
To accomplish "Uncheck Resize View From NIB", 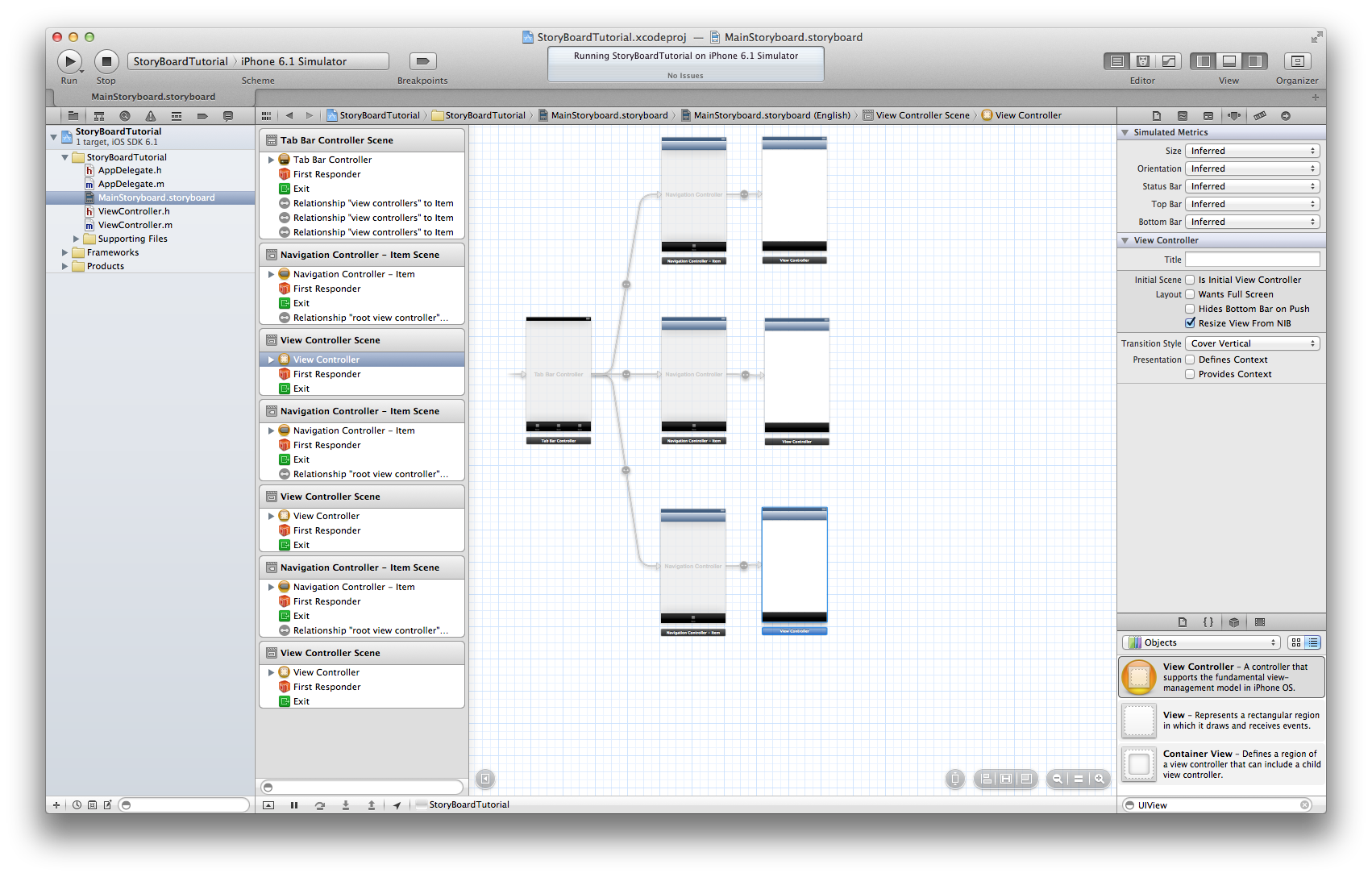I will tap(1190, 323).
